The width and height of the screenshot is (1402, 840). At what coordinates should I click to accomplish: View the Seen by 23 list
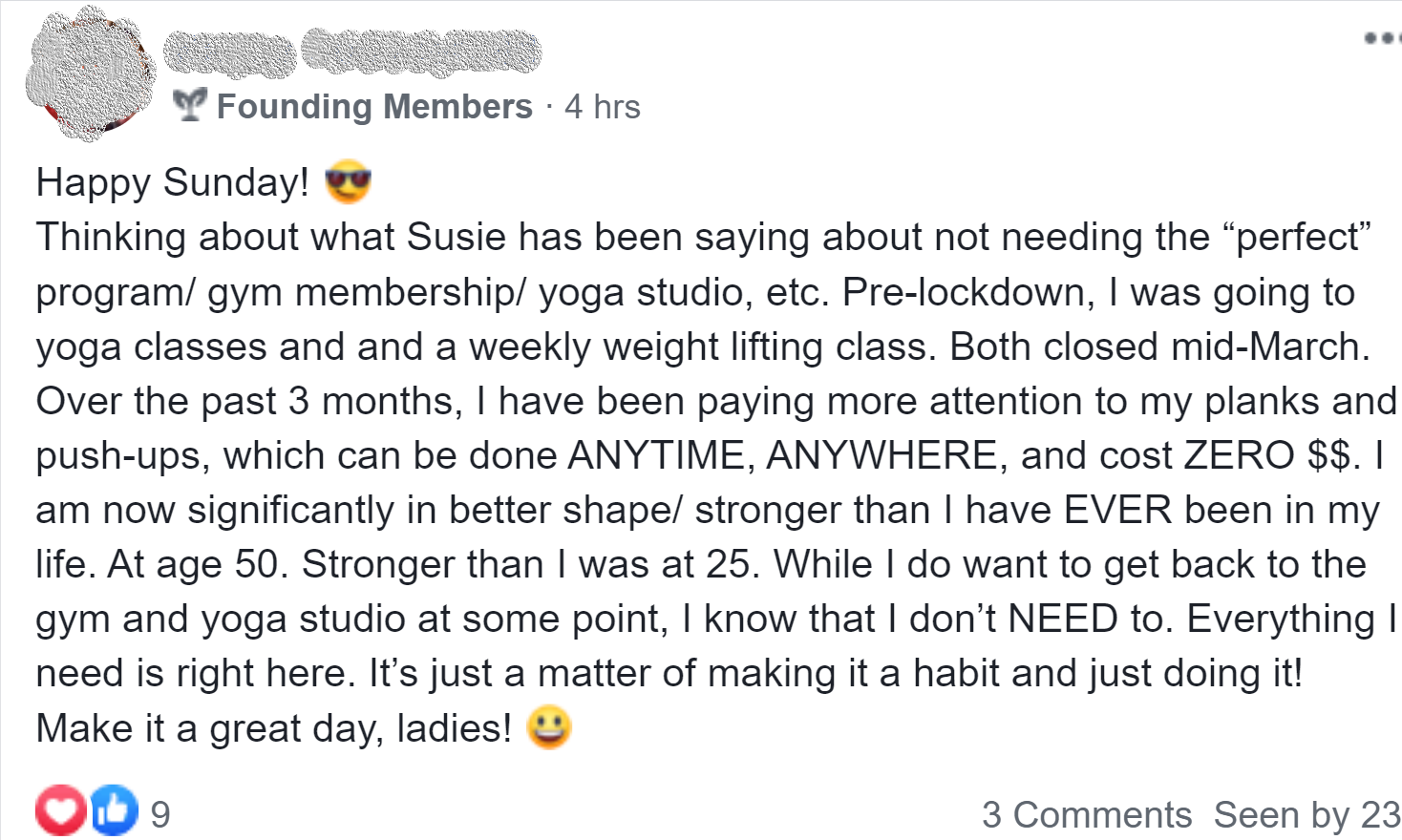(1306, 815)
